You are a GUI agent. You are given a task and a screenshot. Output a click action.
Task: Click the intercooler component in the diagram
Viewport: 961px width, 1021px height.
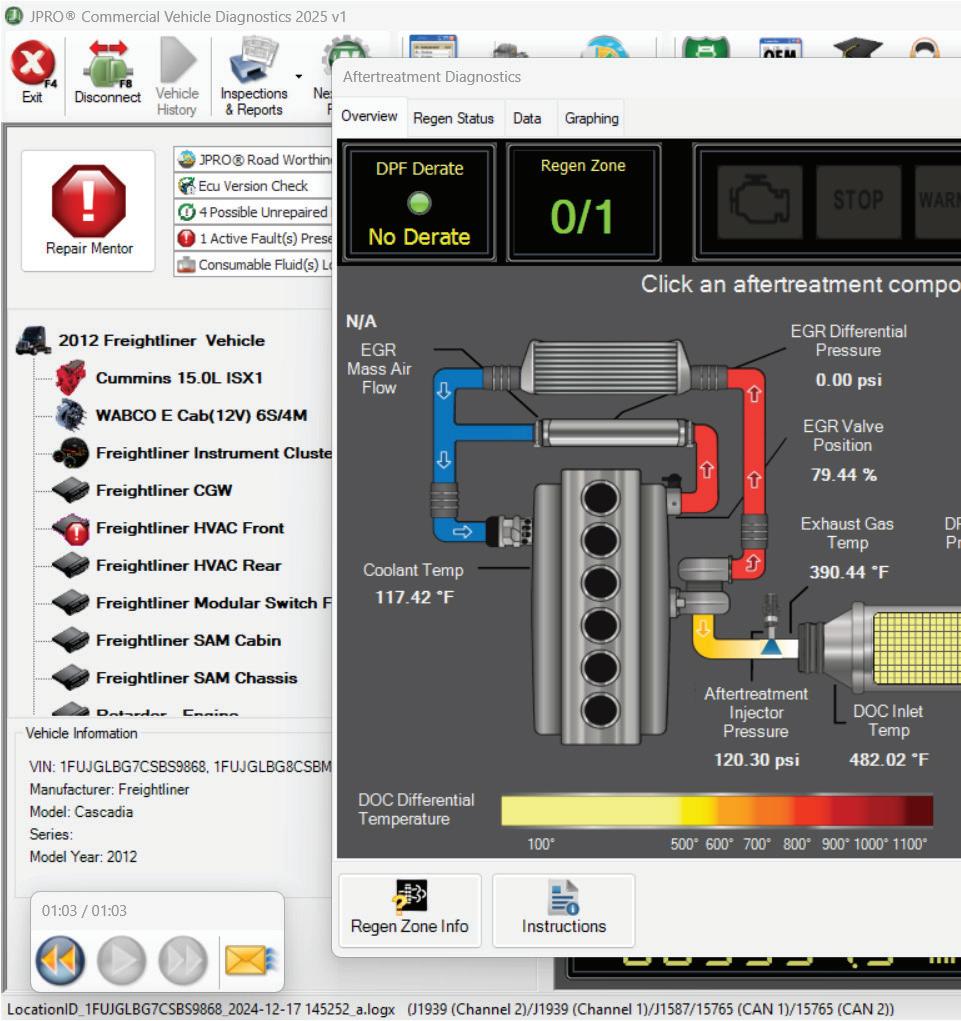(606, 366)
